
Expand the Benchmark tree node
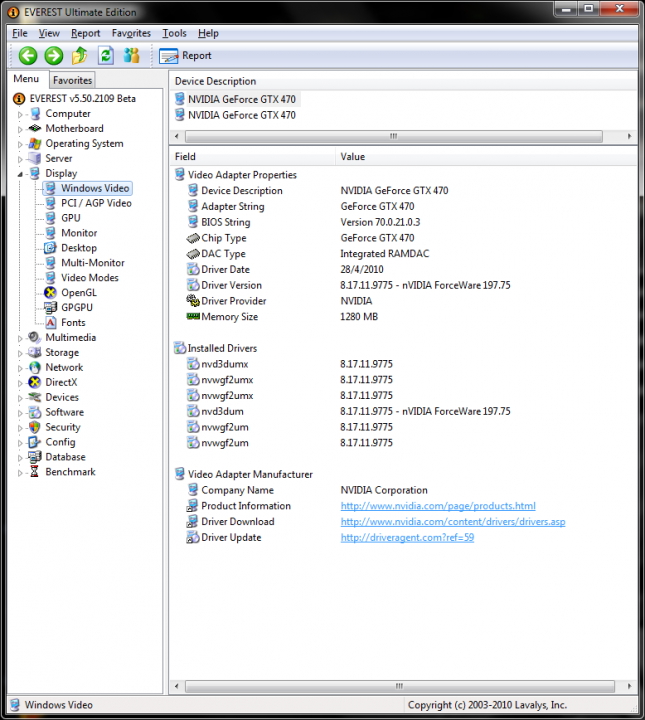(x=20, y=472)
